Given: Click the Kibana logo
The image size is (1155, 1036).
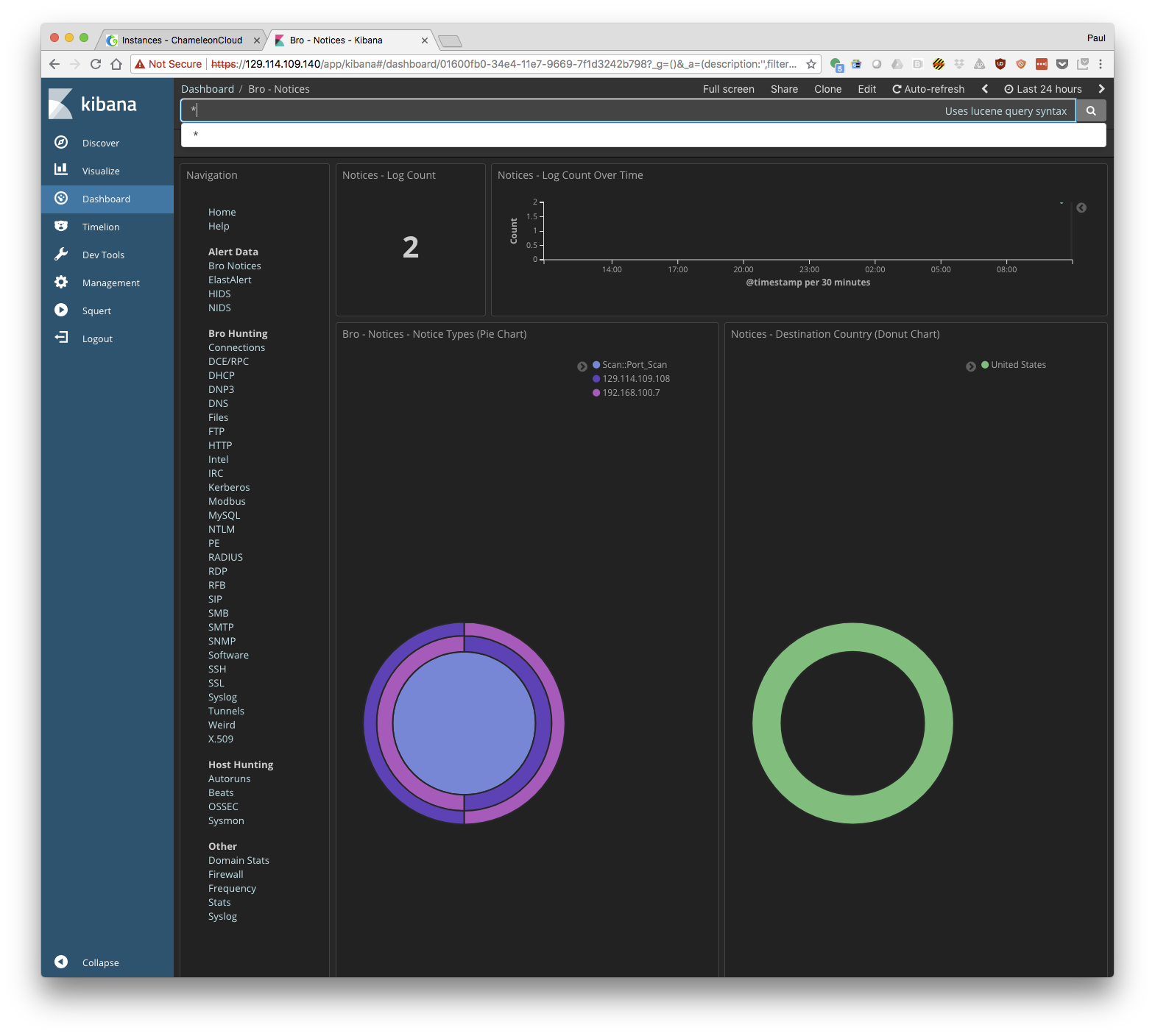Looking at the screenshot, I should click(93, 104).
